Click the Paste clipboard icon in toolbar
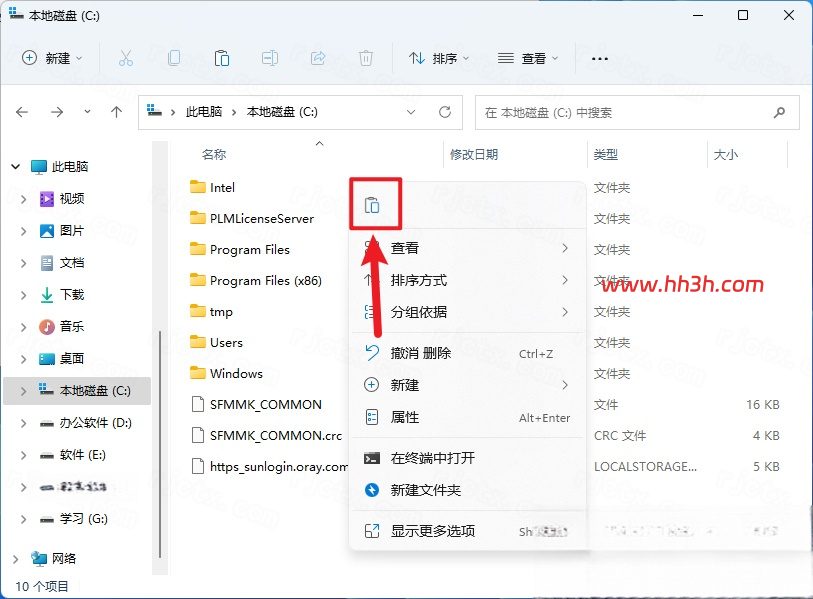Viewport: 813px width, 599px height. tap(222, 58)
